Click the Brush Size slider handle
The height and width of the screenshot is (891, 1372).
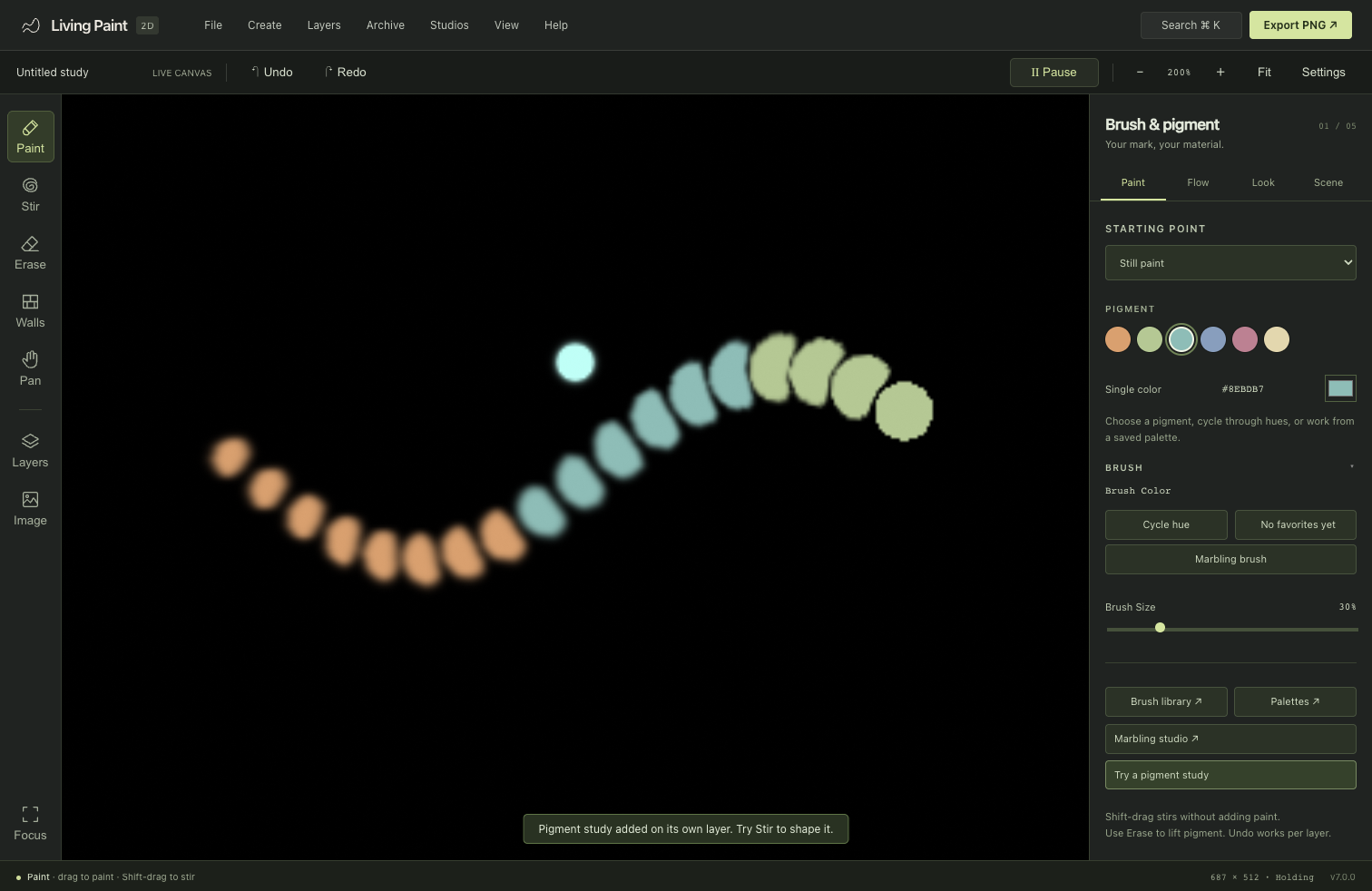point(1160,628)
